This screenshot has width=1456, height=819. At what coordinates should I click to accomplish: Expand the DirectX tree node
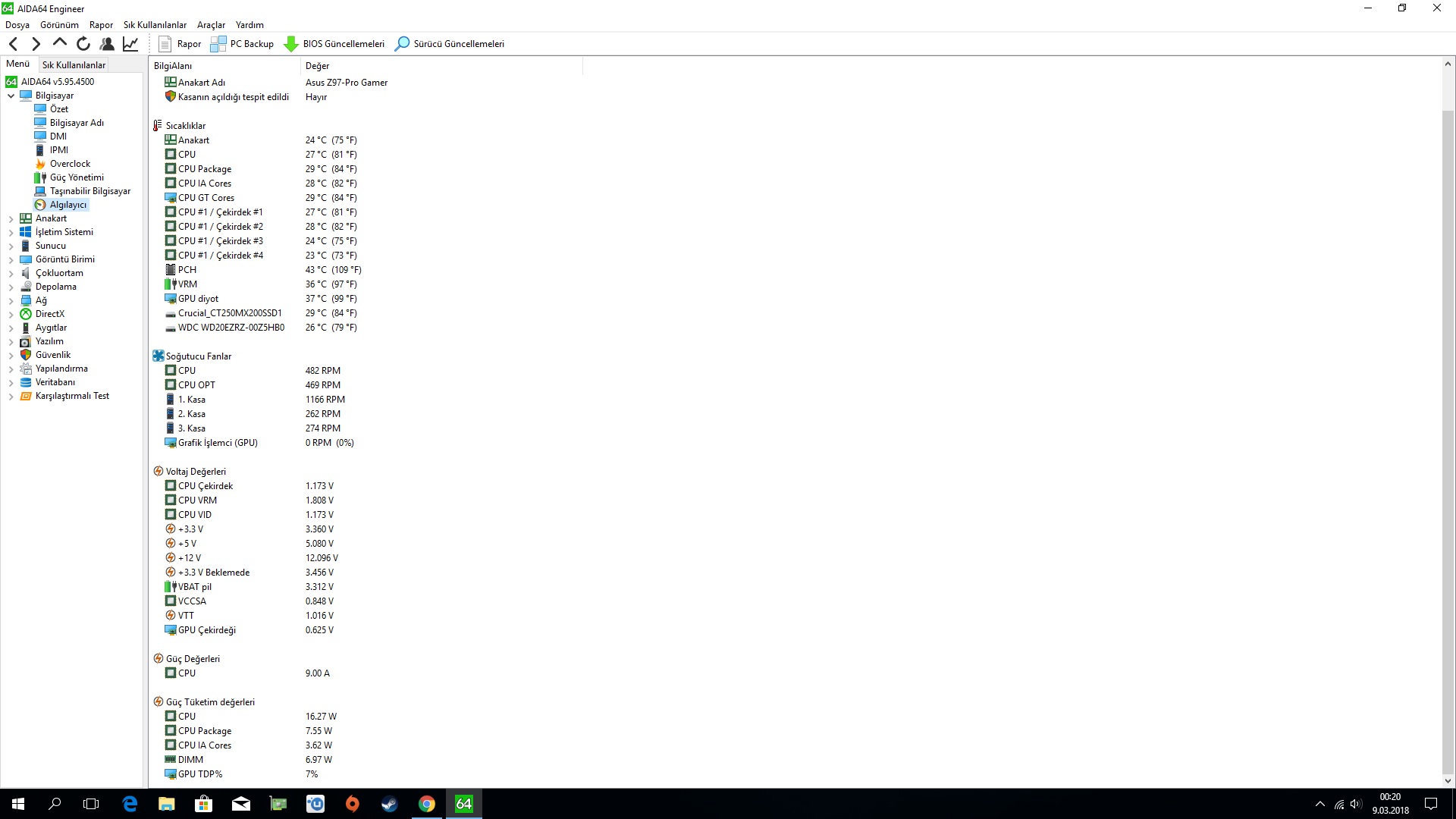coord(11,314)
